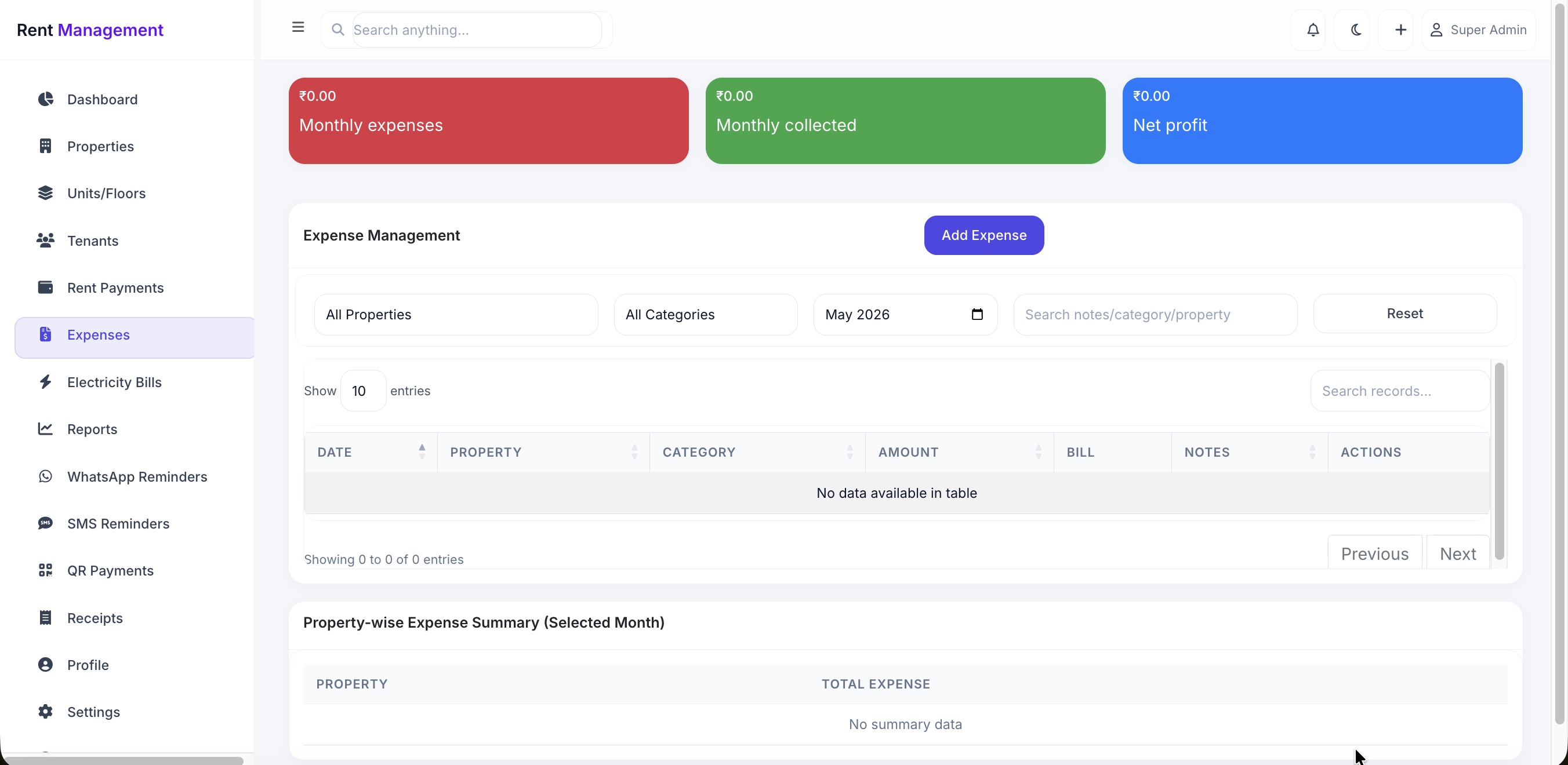
Task: Click the Search notes/category/property field
Action: coord(1155,314)
